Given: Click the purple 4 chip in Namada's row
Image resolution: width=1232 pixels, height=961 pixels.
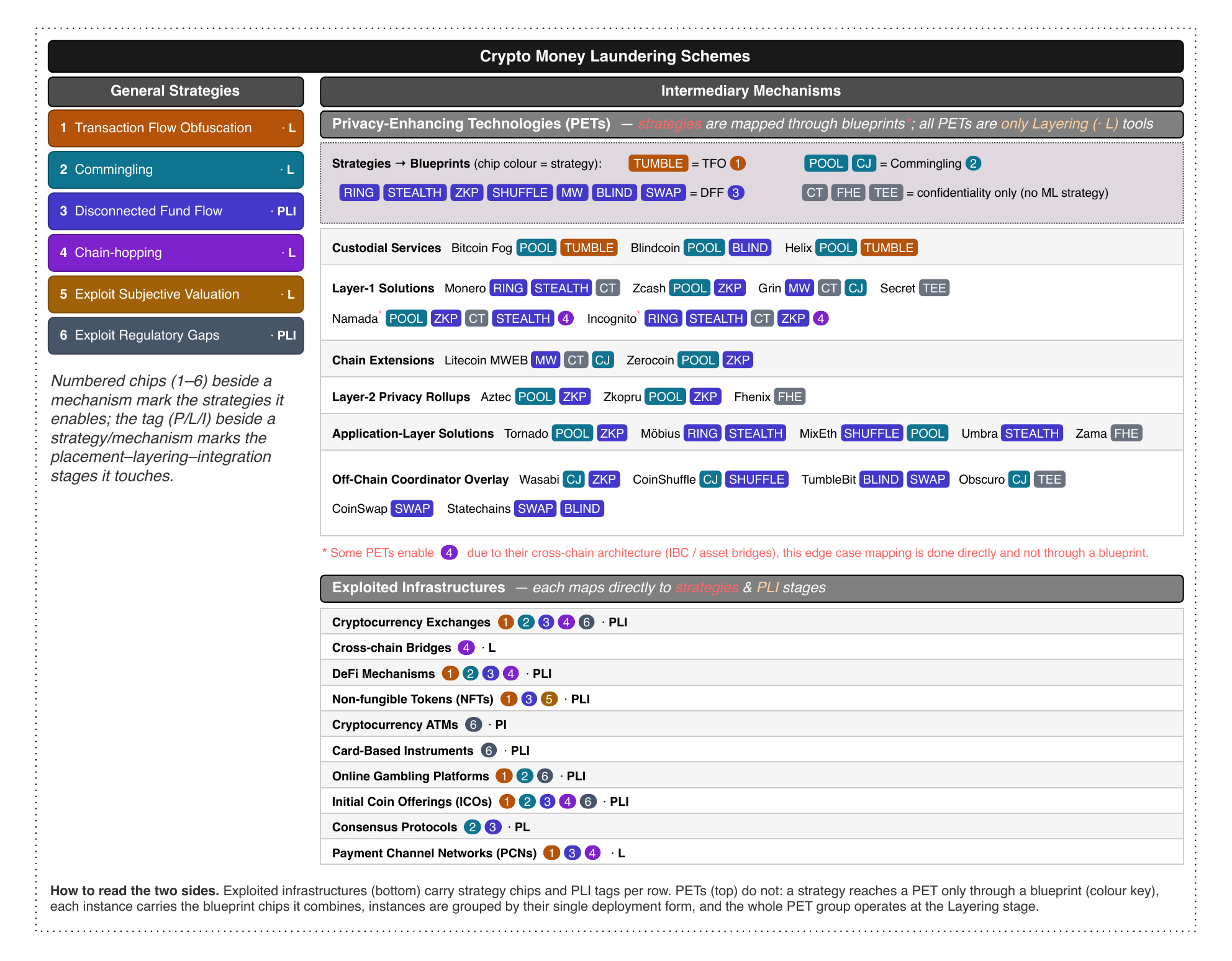Looking at the screenshot, I should (566, 318).
